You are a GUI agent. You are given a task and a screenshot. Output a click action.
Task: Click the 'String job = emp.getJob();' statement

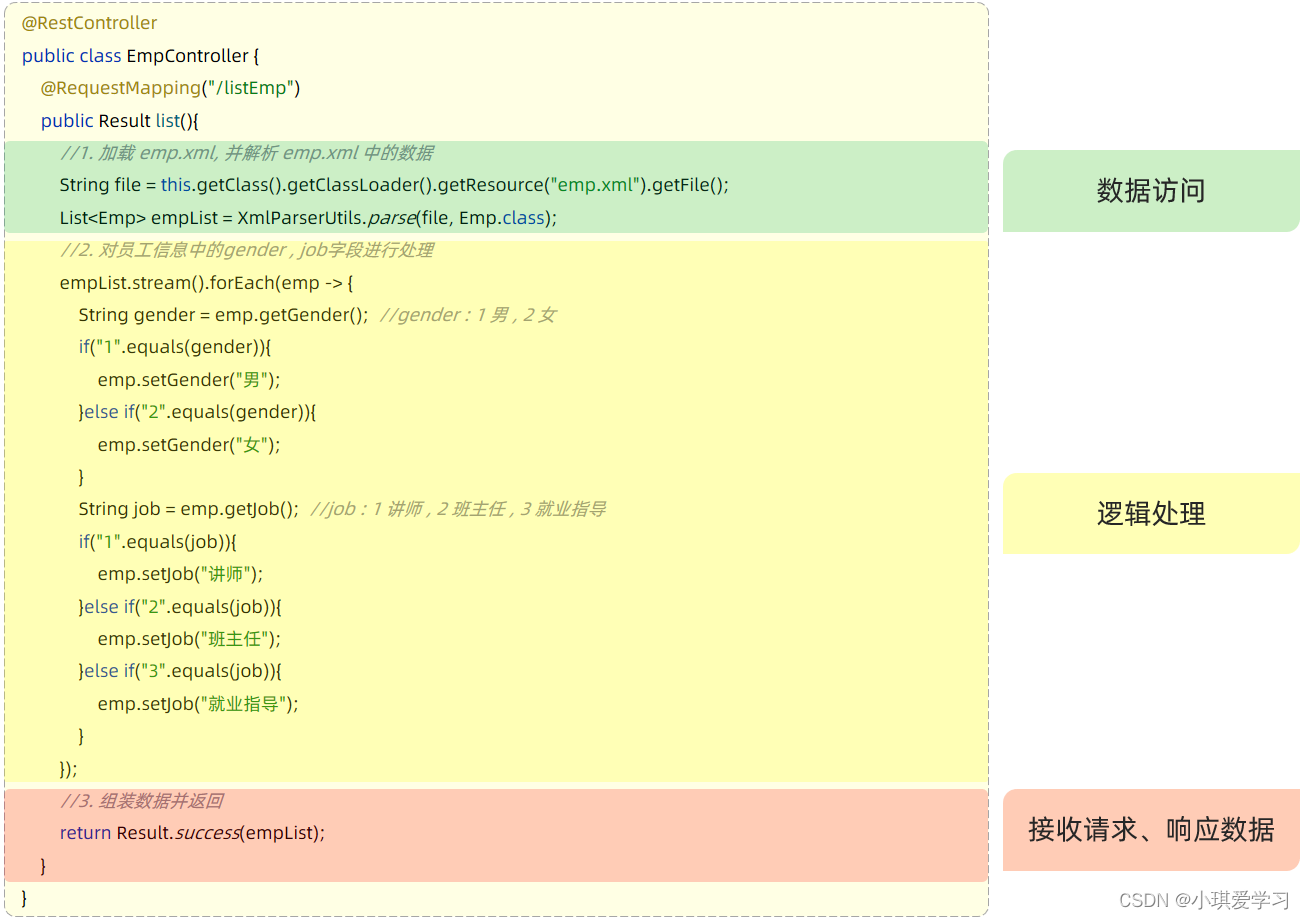pos(189,509)
